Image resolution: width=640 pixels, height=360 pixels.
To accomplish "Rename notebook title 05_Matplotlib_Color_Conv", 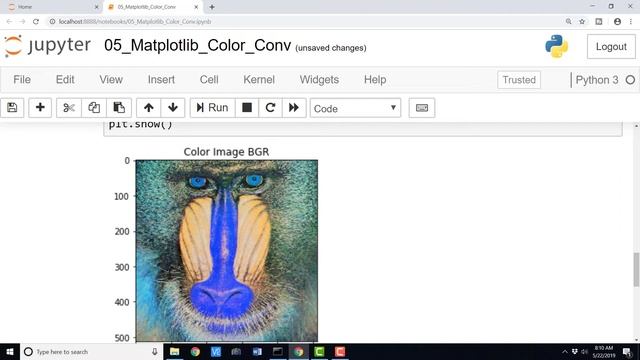I will coord(198,45).
